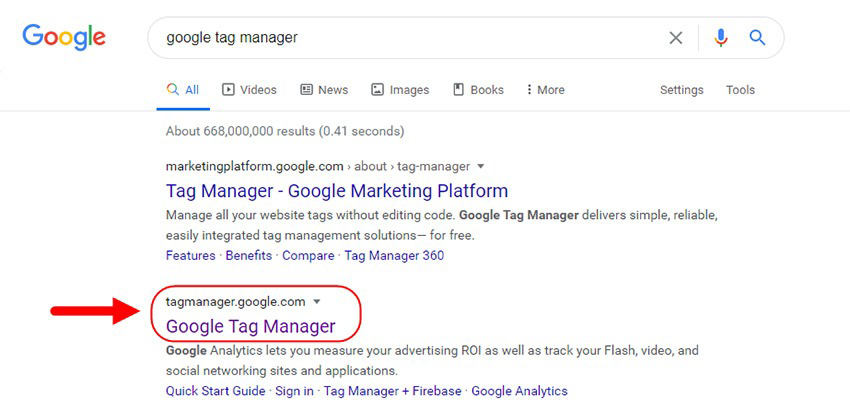The image size is (850, 410).
Task: Expand marketingplatform.google.com result options arrow
Action: click(x=480, y=166)
